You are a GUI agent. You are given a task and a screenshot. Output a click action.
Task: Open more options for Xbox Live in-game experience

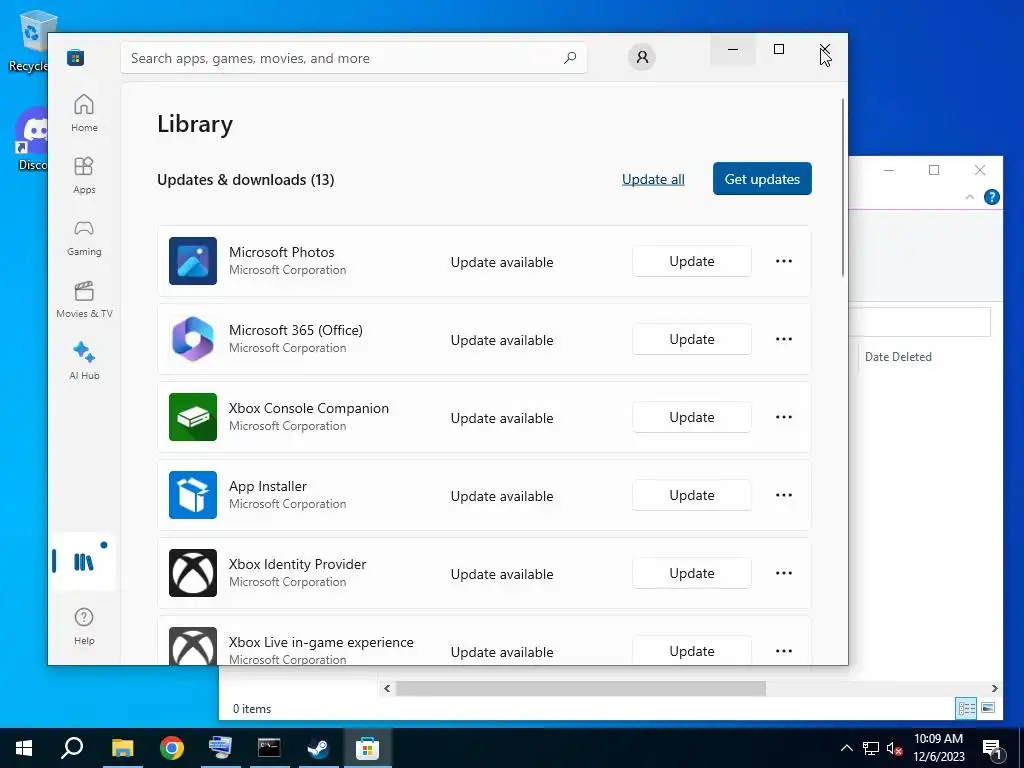click(784, 651)
